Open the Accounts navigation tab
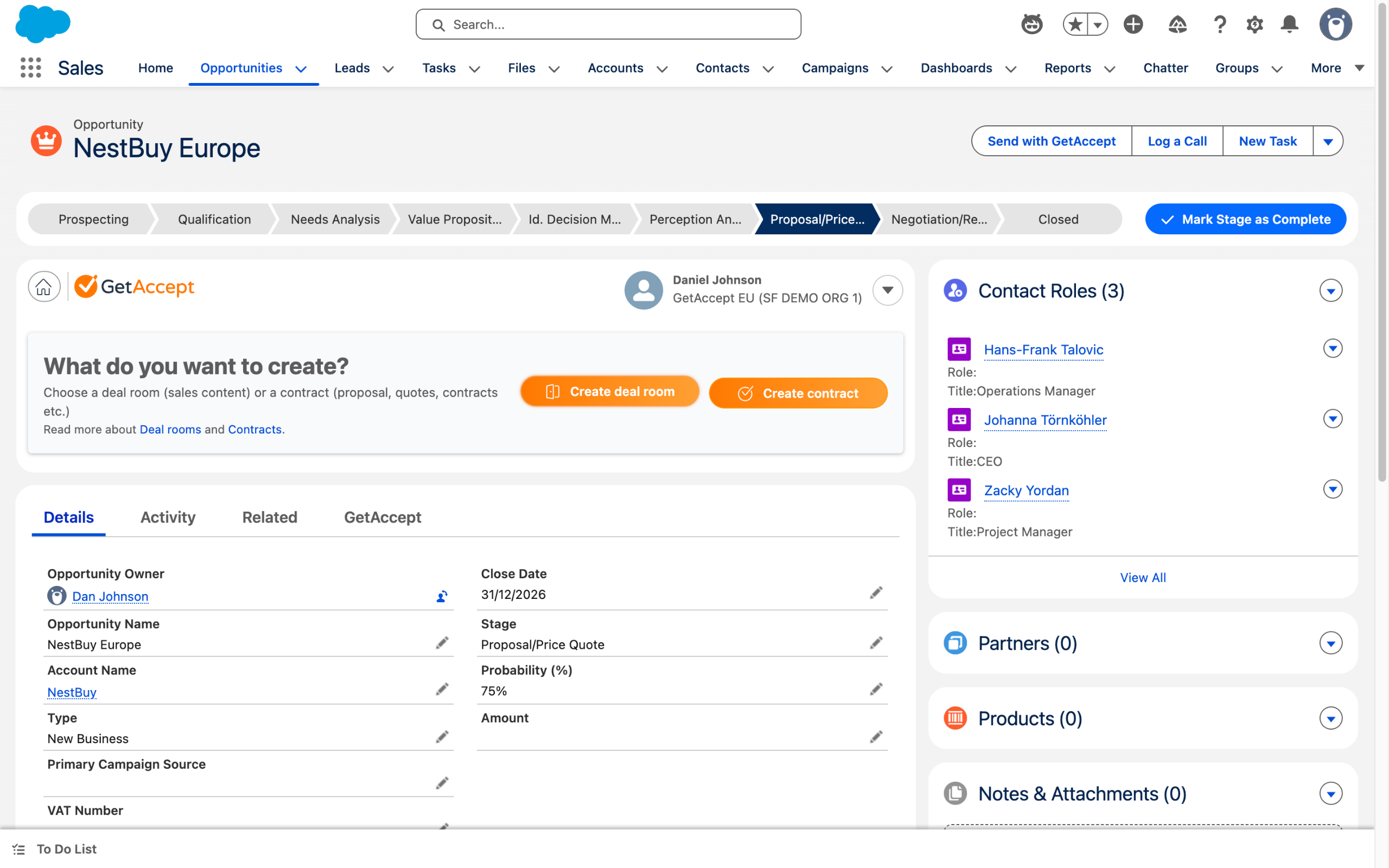Viewport: 1389px width, 868px height. point(615,68)
